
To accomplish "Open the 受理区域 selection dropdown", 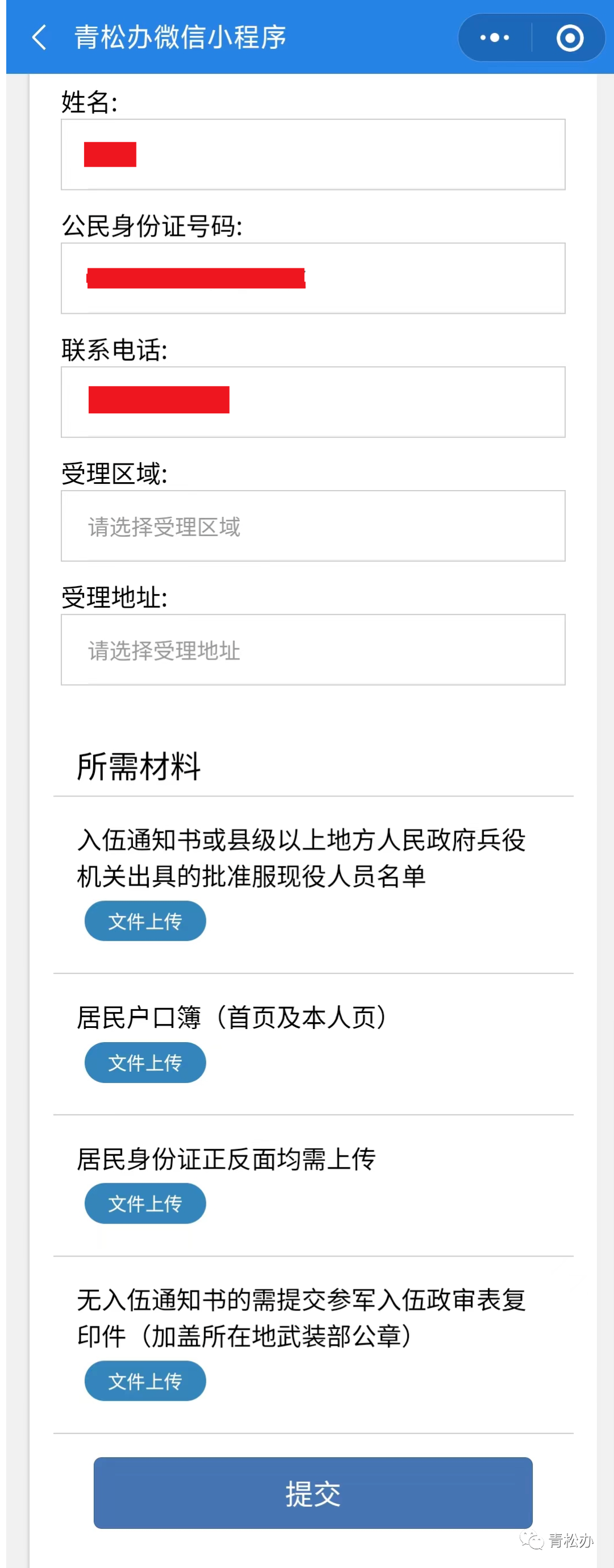I will [x=313, y=526].
